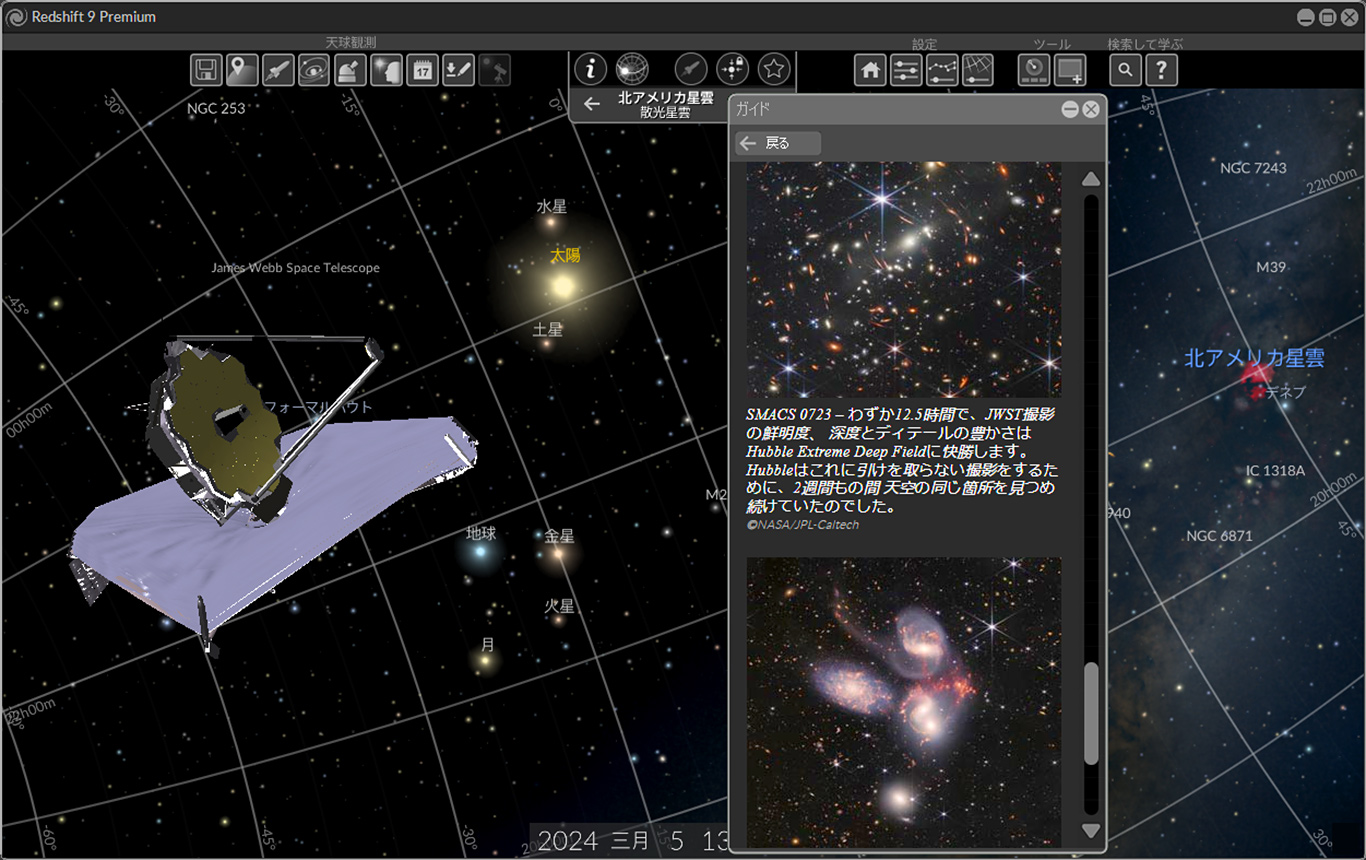Minimize the ガイド guide panel
Screen dimensions: 1366x860
coord(1069,110)
